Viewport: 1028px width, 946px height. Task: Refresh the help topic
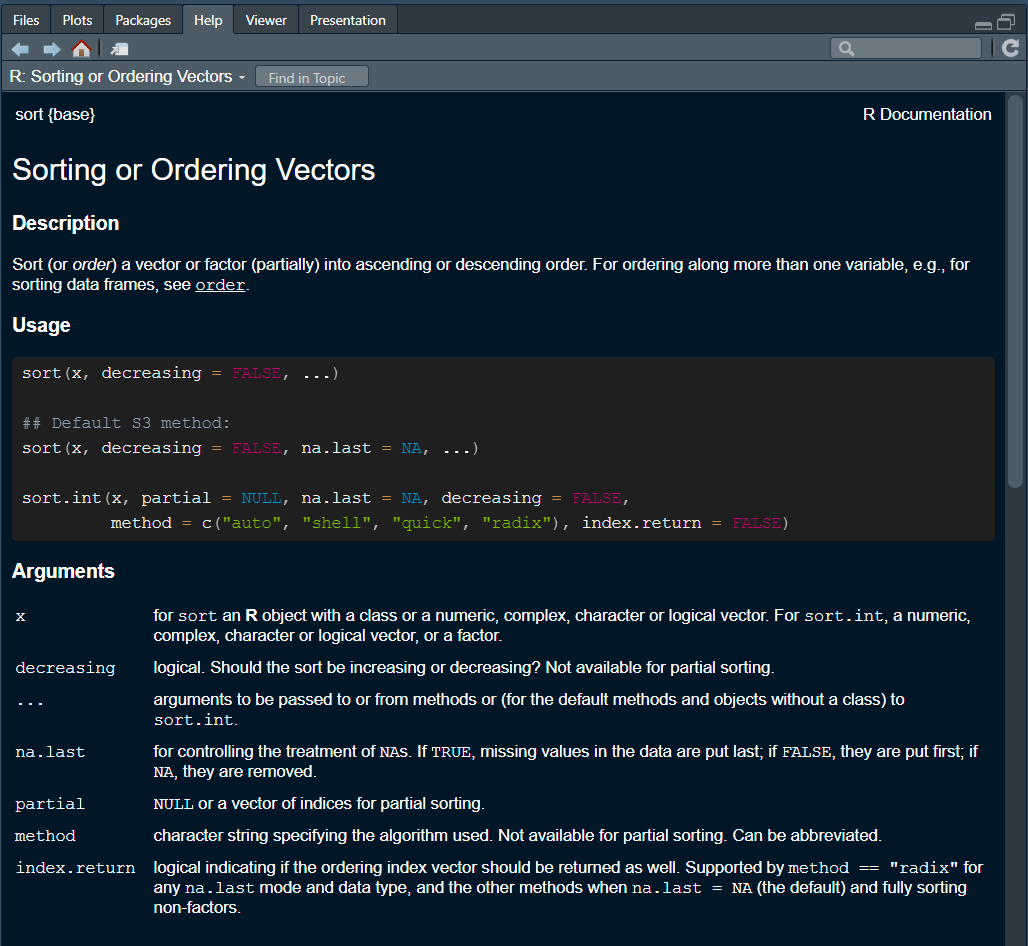tap(1011, 48)
